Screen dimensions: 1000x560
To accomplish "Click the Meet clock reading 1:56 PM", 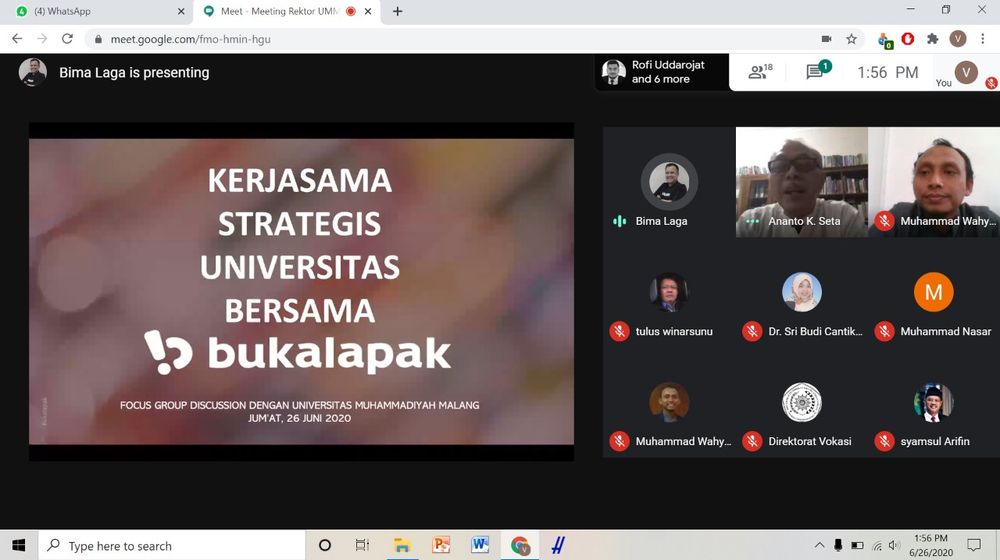I will [887, 72].
